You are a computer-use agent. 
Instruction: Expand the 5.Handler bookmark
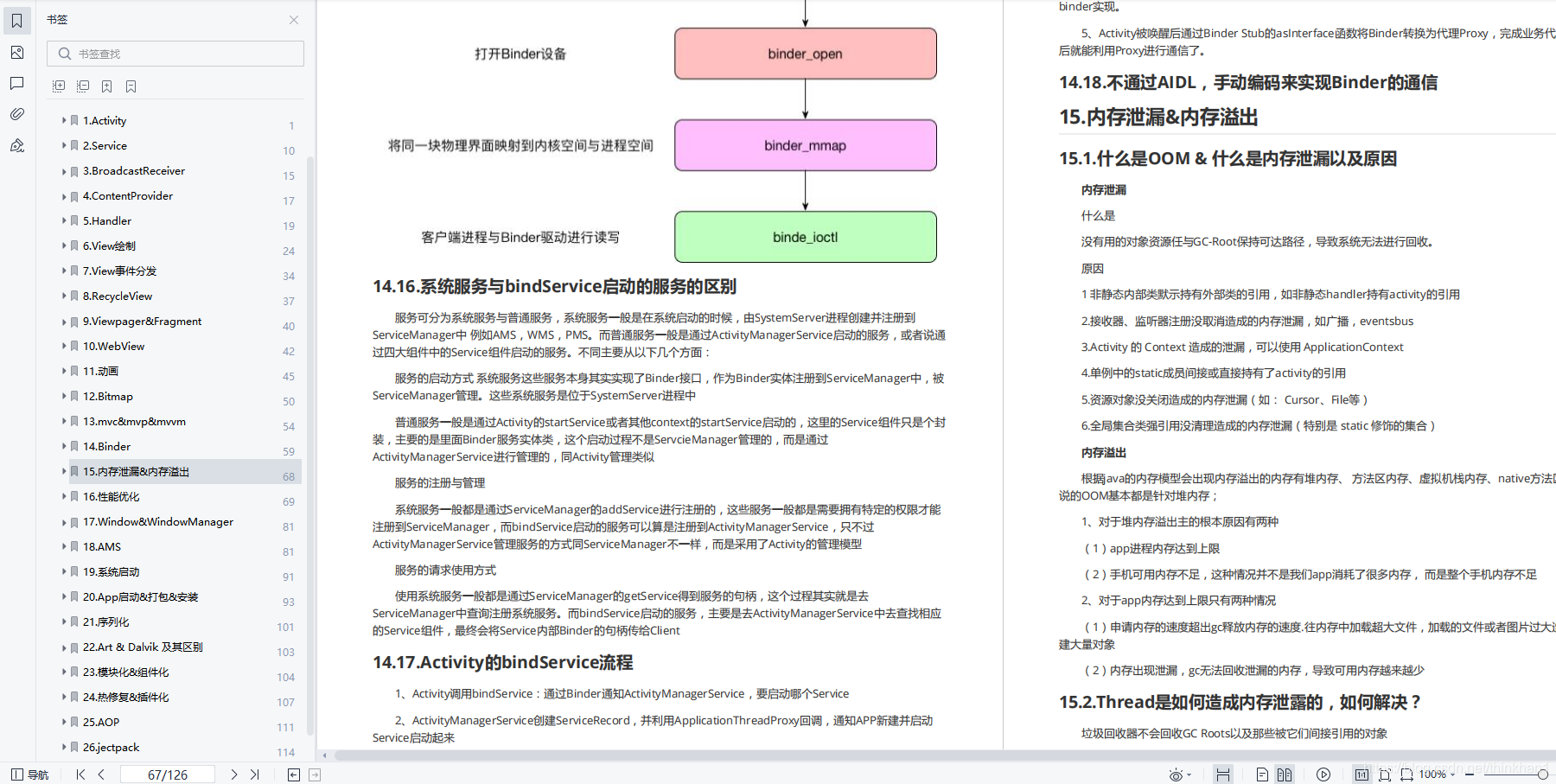click(x=64, y=220)
